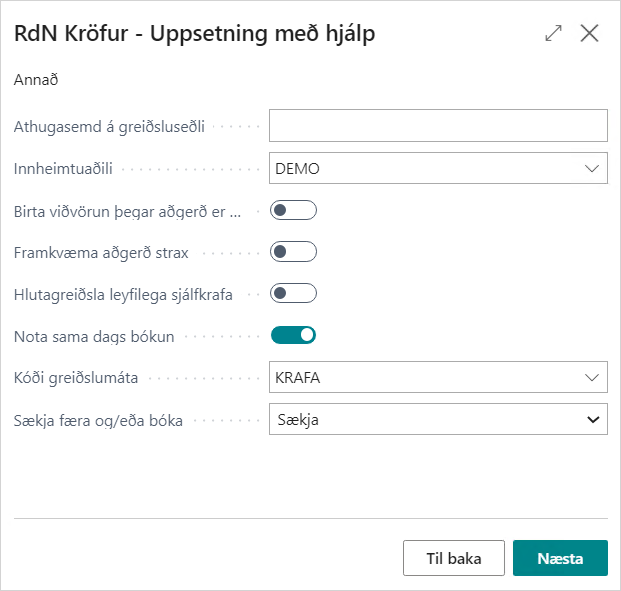Open the Sækja færa og/eða bóka select box

(x=438, y=419)
